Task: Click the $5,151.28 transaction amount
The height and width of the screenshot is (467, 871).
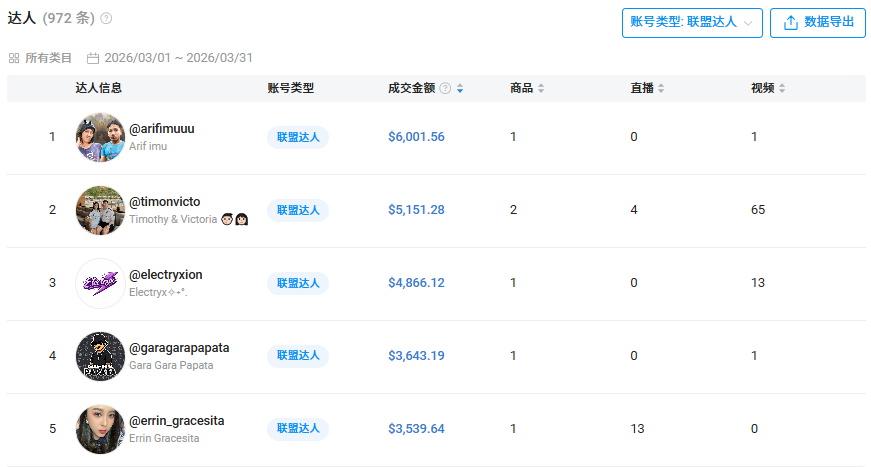Action: click(x=416, y=210)
